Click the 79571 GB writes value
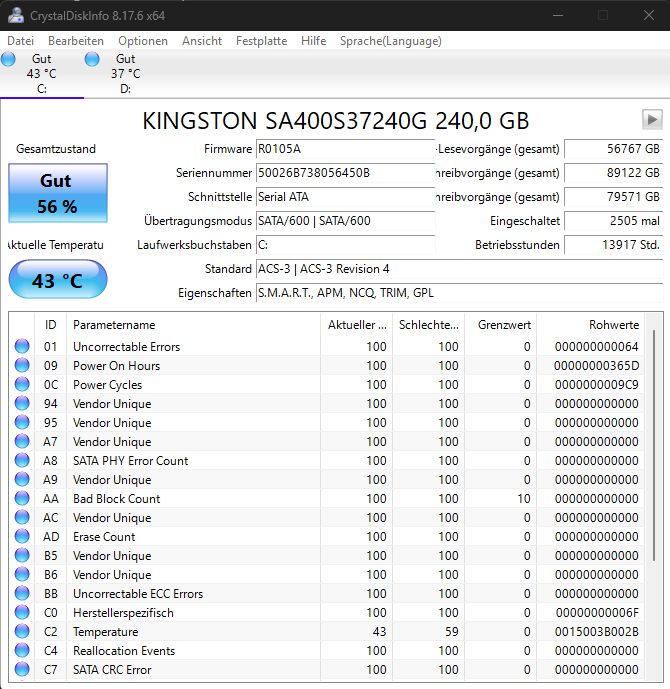 [x=613, y=197]
